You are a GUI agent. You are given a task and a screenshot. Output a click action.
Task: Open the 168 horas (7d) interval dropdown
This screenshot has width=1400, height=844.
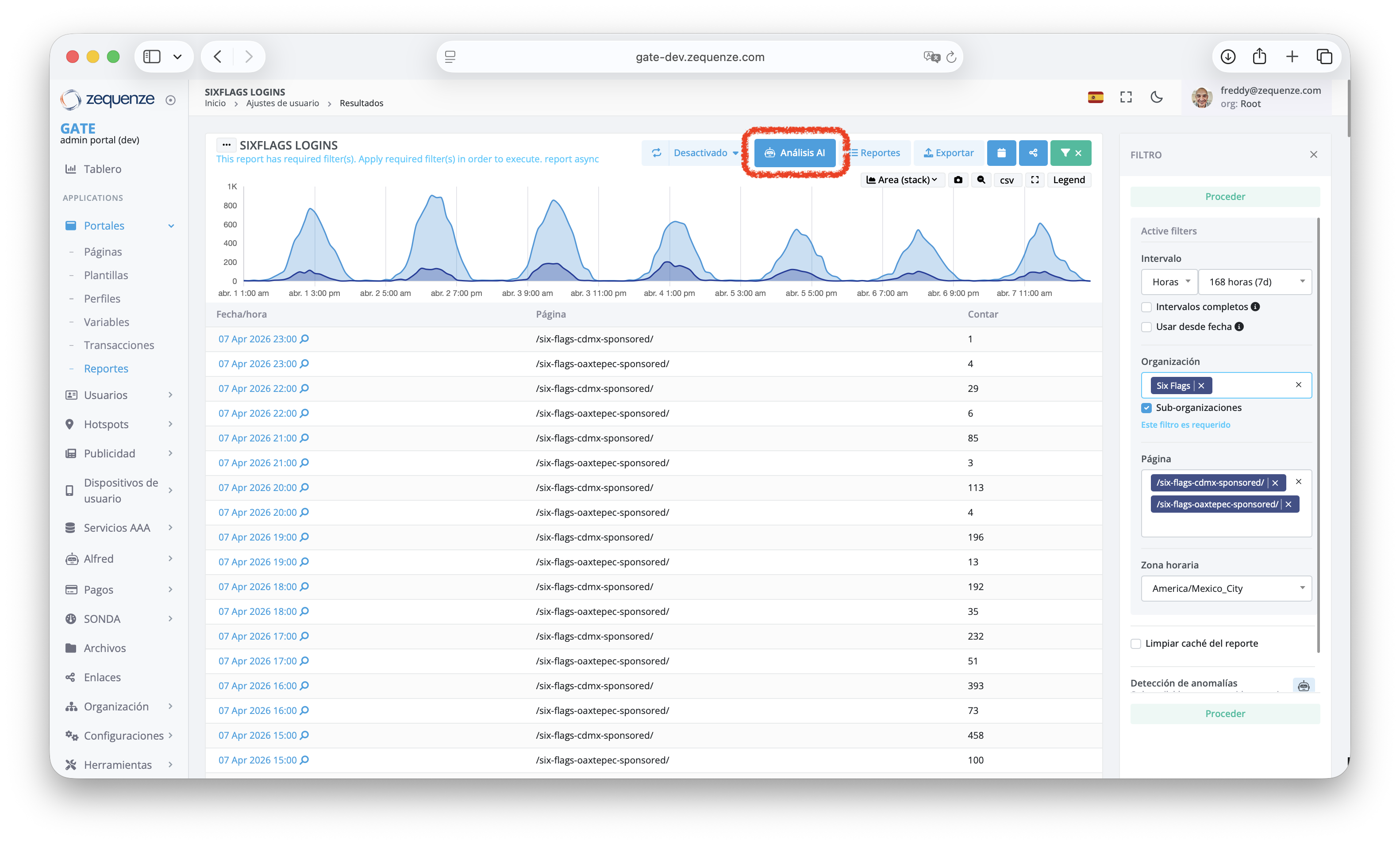tap(1254, 282)
